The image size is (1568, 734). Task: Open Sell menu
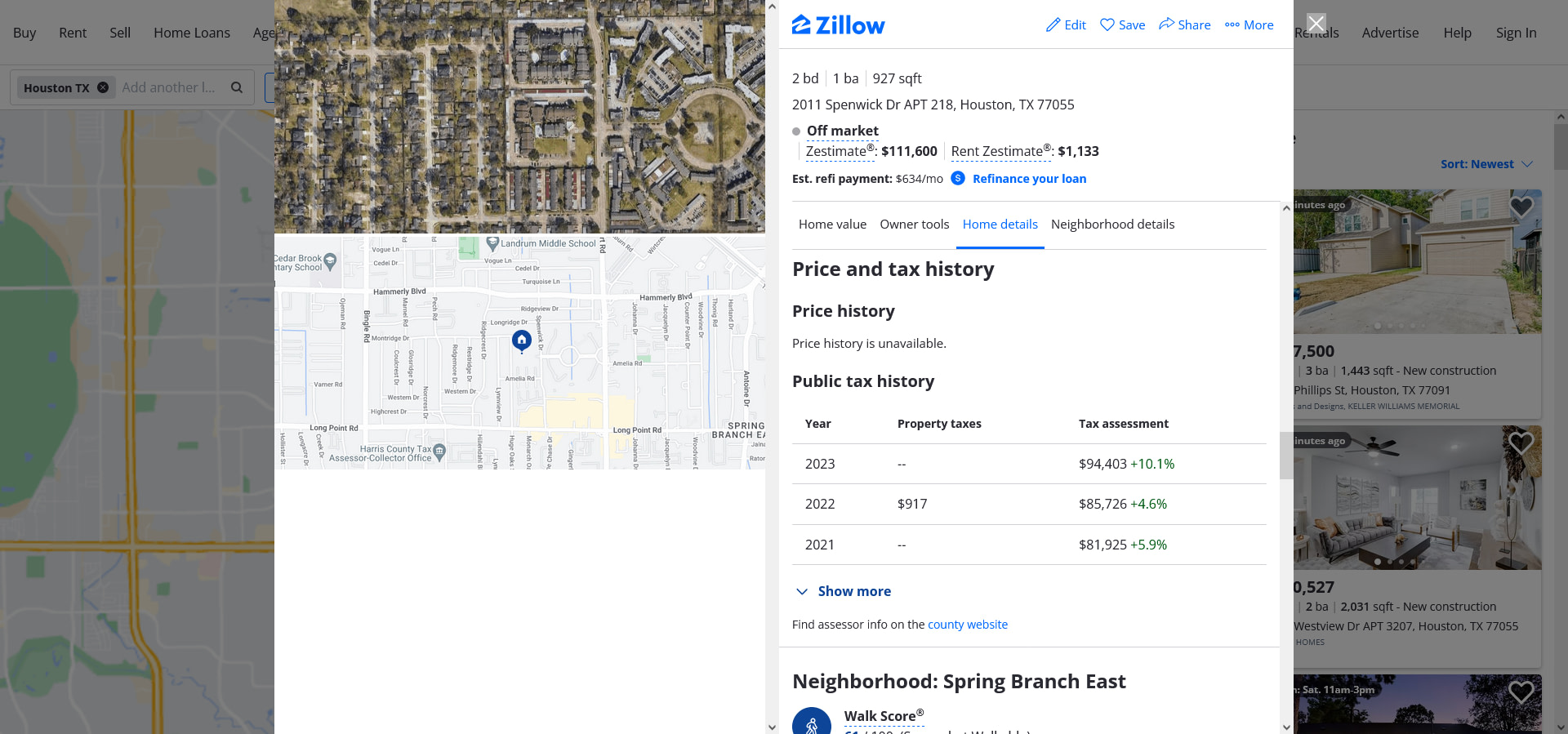(120, 33)
